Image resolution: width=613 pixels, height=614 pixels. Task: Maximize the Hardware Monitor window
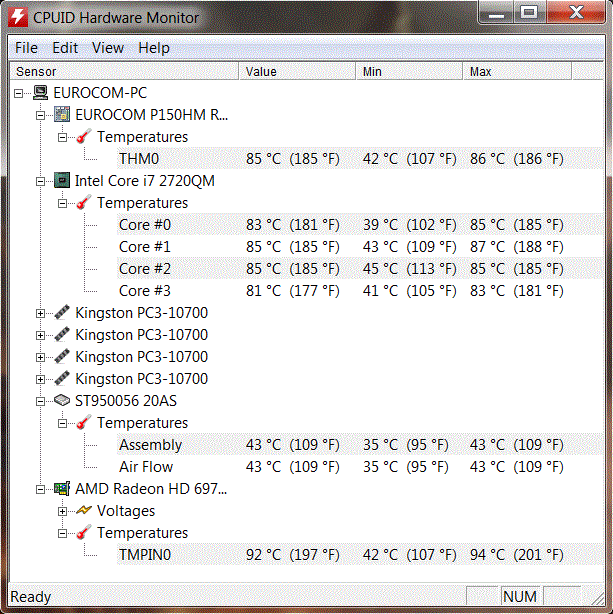[529, 13]
